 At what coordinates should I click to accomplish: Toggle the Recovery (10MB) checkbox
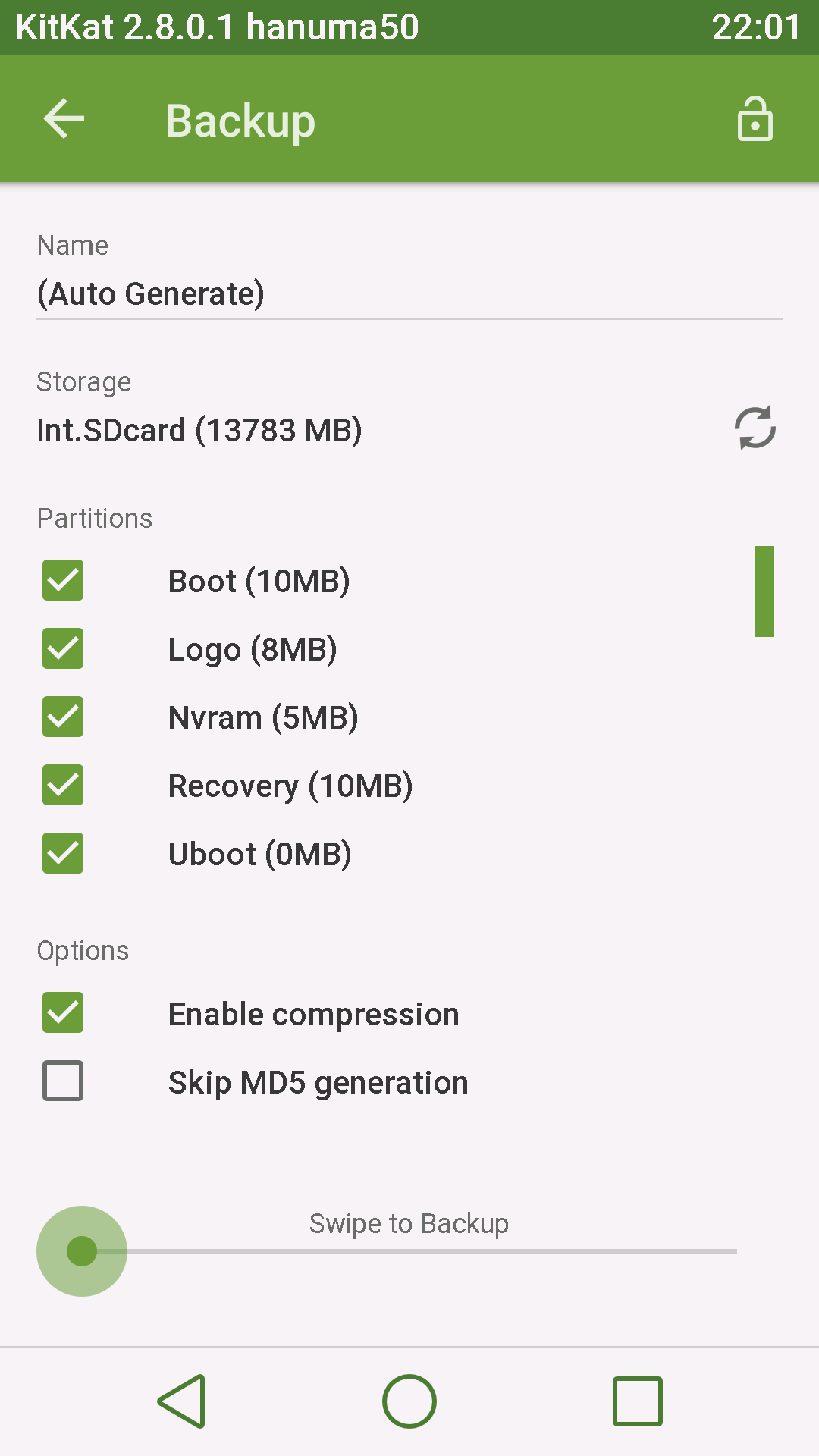[x=63, y=786]
